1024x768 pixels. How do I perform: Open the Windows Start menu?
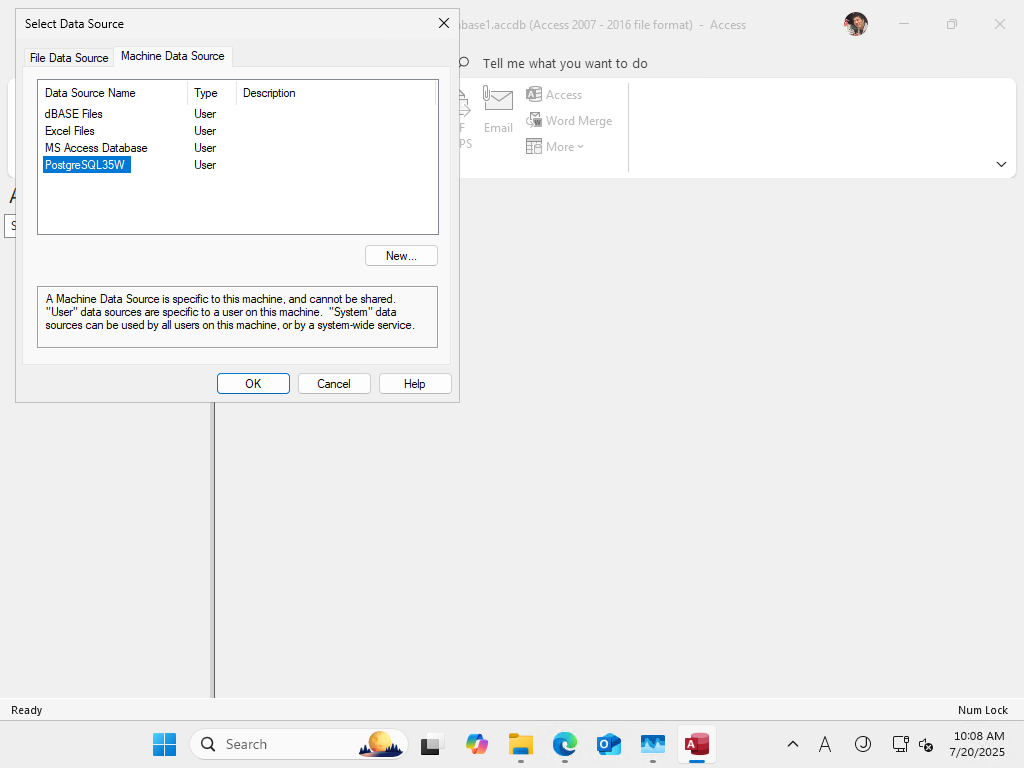click(x=165, y=744)
